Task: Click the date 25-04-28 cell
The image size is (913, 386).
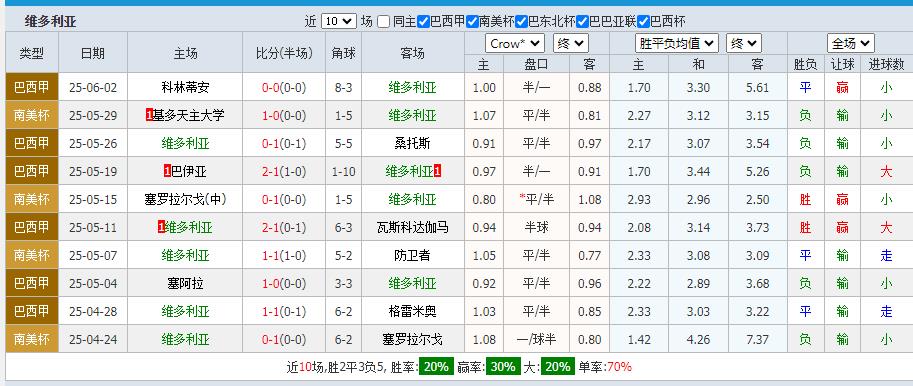Action: [93, 311]
